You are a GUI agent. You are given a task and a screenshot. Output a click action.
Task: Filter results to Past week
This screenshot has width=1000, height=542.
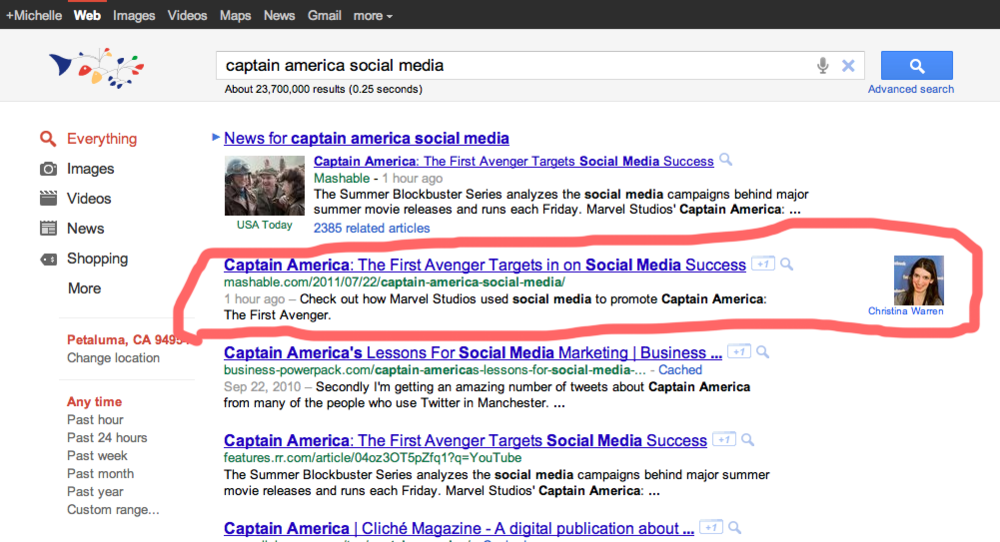97,455
